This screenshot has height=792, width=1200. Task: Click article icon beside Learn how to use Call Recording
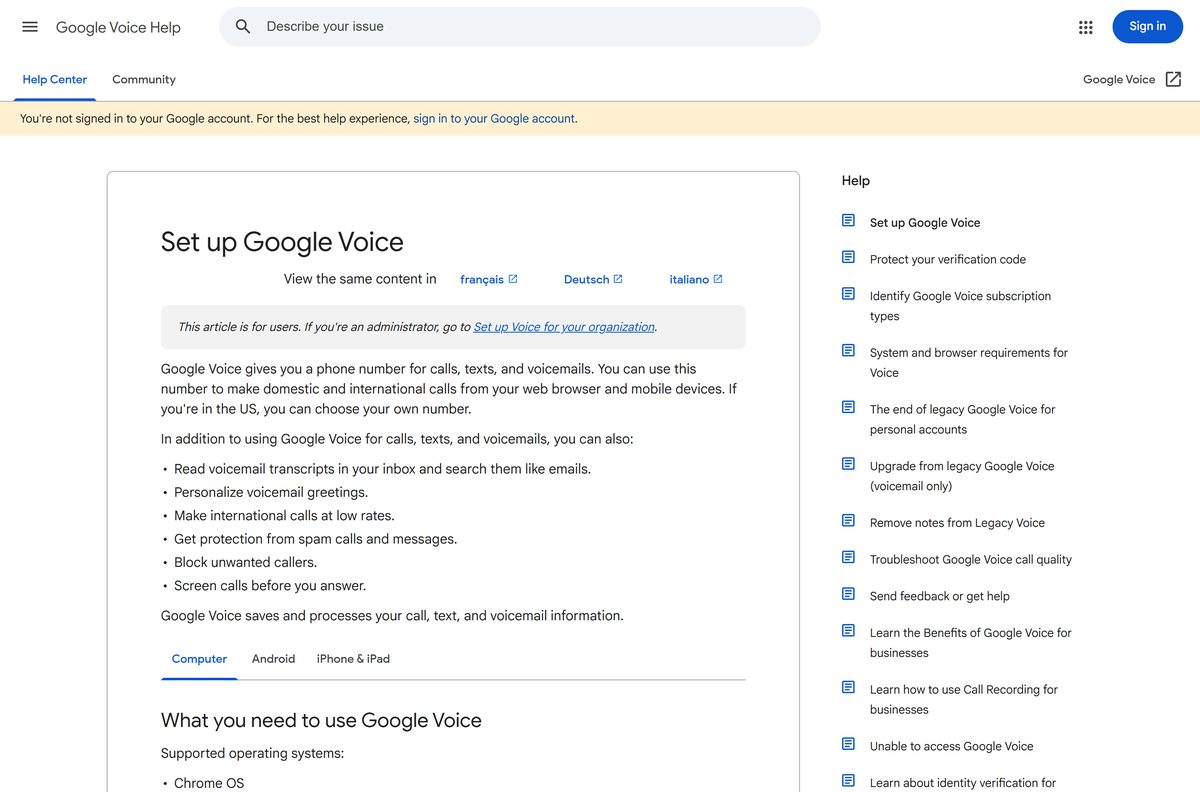(848, 687)
